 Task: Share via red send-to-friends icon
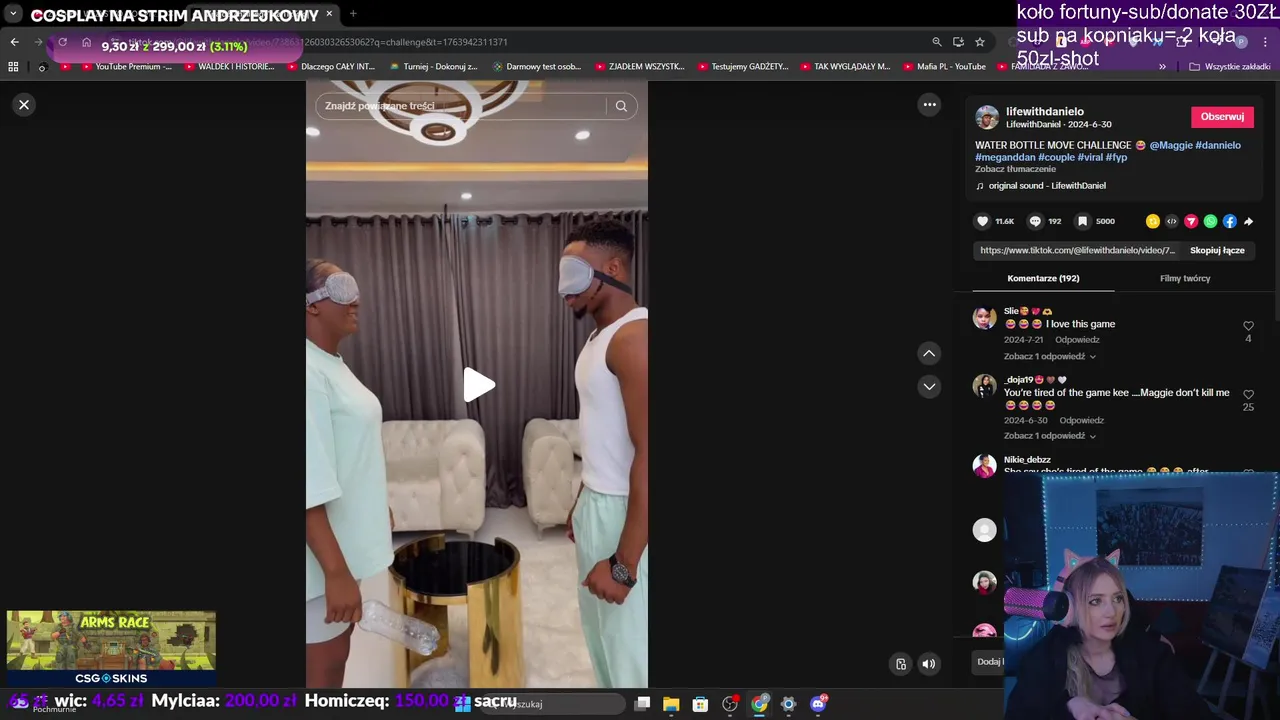[x=1191, y=221]
